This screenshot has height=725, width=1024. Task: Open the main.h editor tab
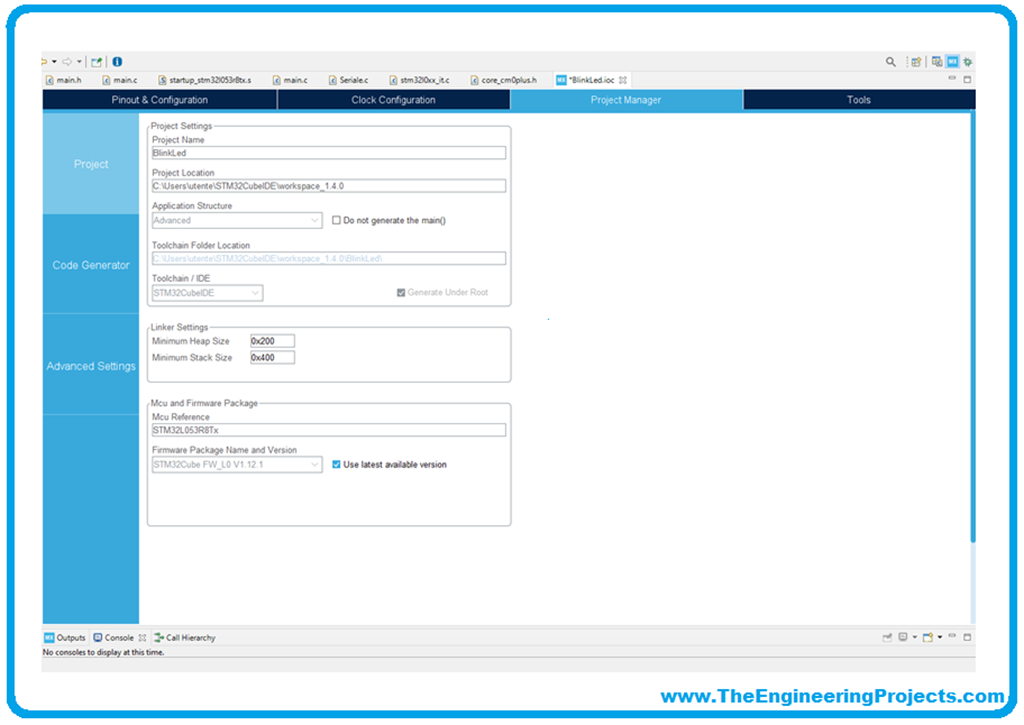[x=63, y=80]
